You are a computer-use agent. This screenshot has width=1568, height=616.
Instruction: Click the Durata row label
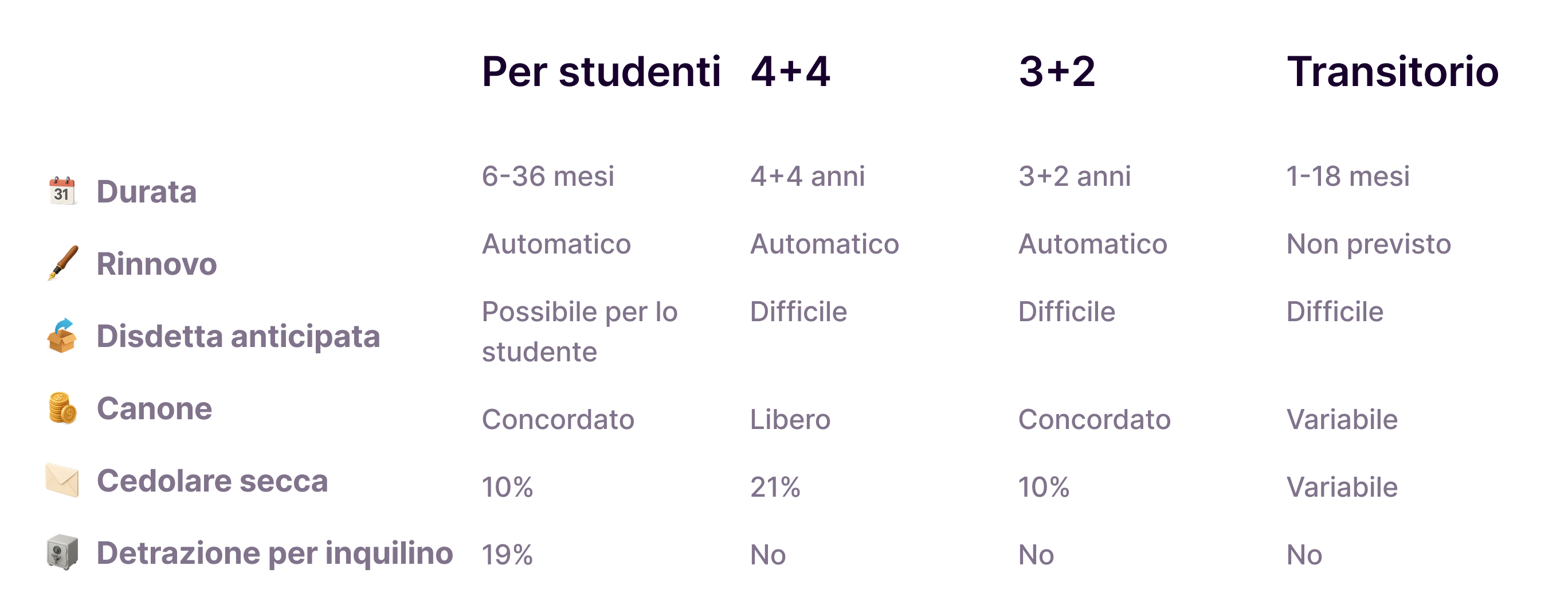(x=147, y=192)
